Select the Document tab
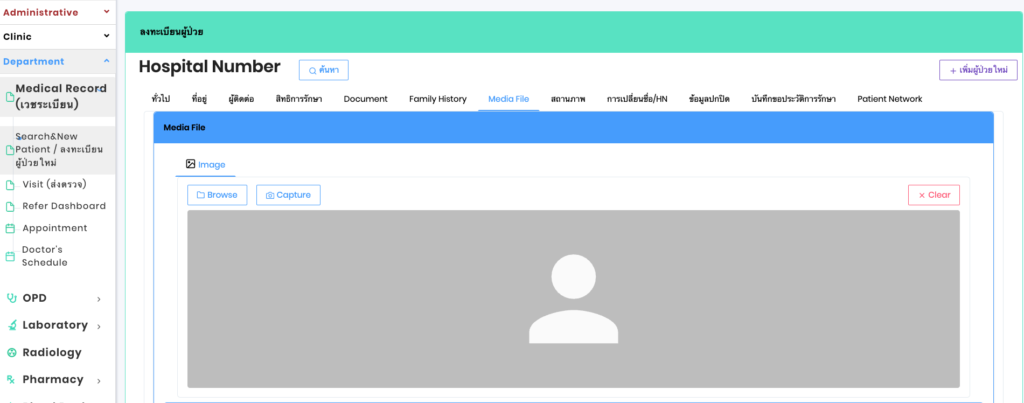1024x403 pixels. tap(365, 99)
